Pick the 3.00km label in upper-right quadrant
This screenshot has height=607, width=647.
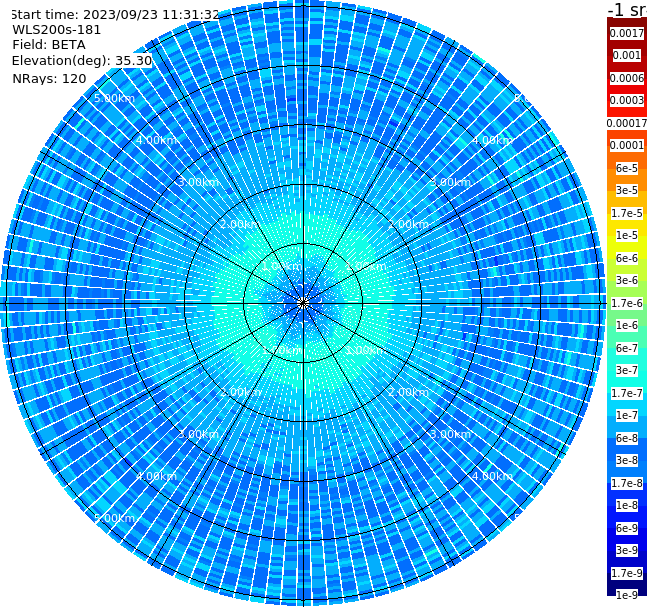click(450, 182)
